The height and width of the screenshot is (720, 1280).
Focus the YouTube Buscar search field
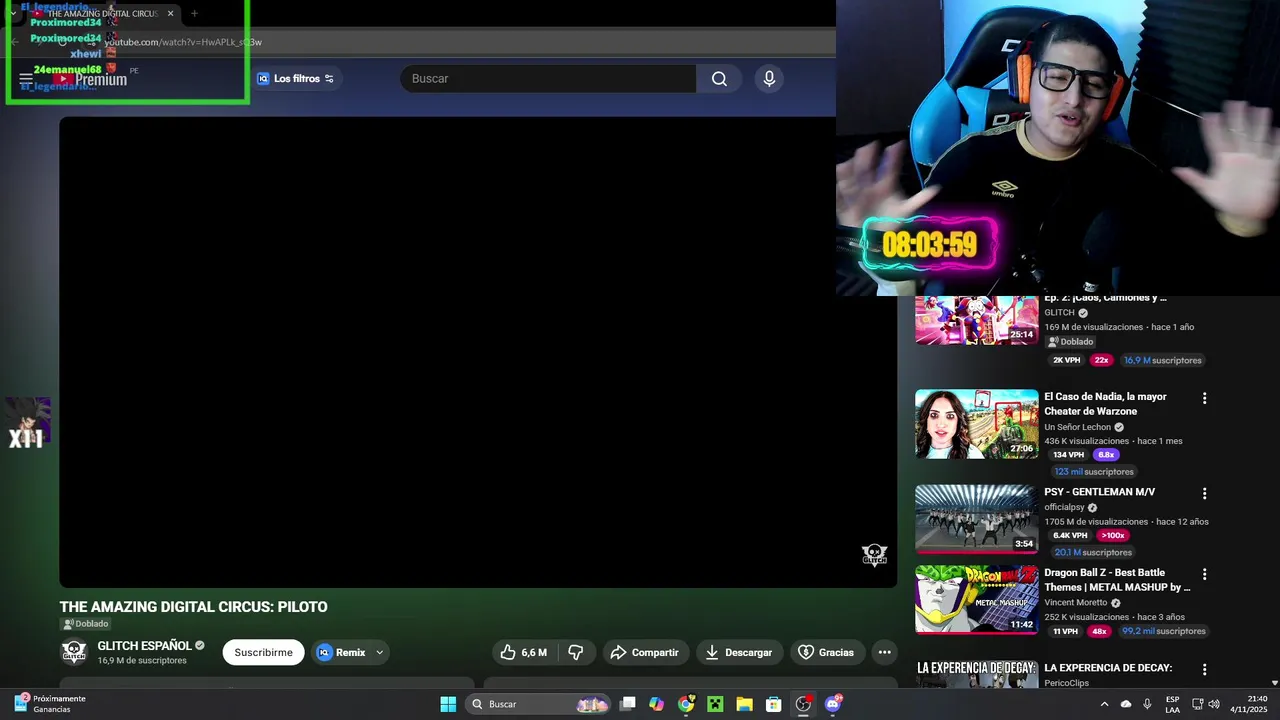click(x=548, y=79)
